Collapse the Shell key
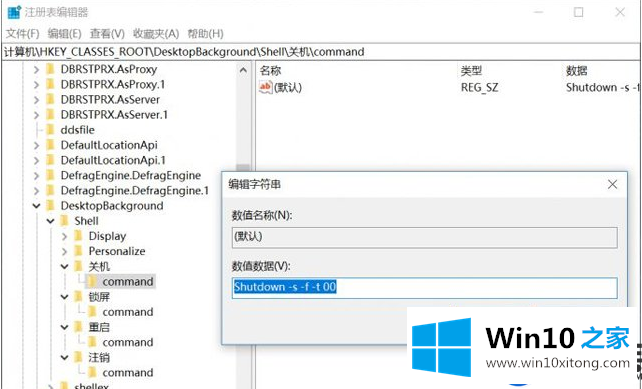Screen dimensions: 642x389 click(50, 221)
